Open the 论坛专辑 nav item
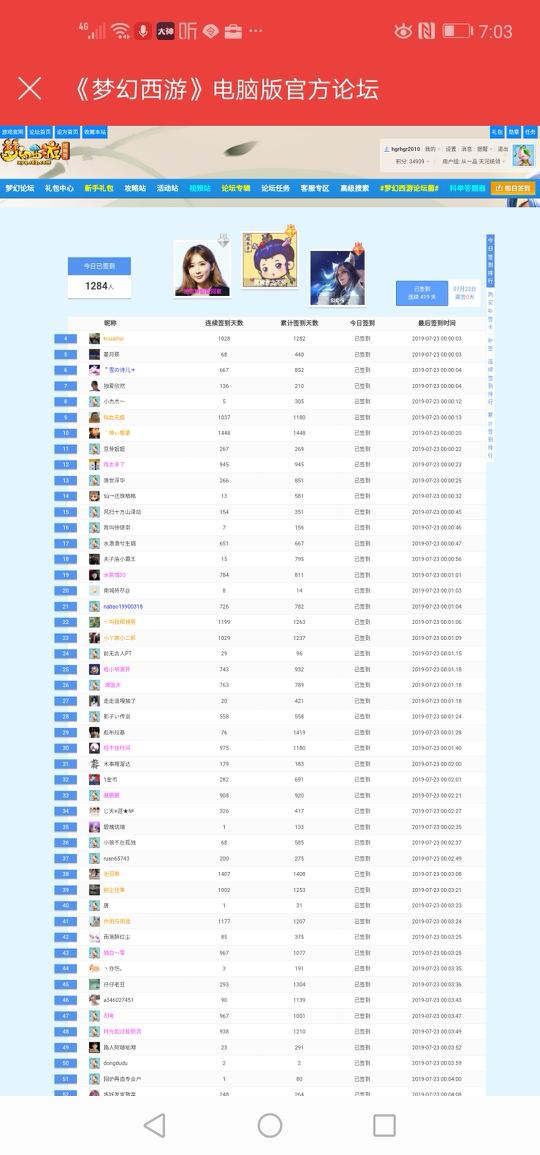The width and height of the screenshot is (540, 1155). [236, 189]
